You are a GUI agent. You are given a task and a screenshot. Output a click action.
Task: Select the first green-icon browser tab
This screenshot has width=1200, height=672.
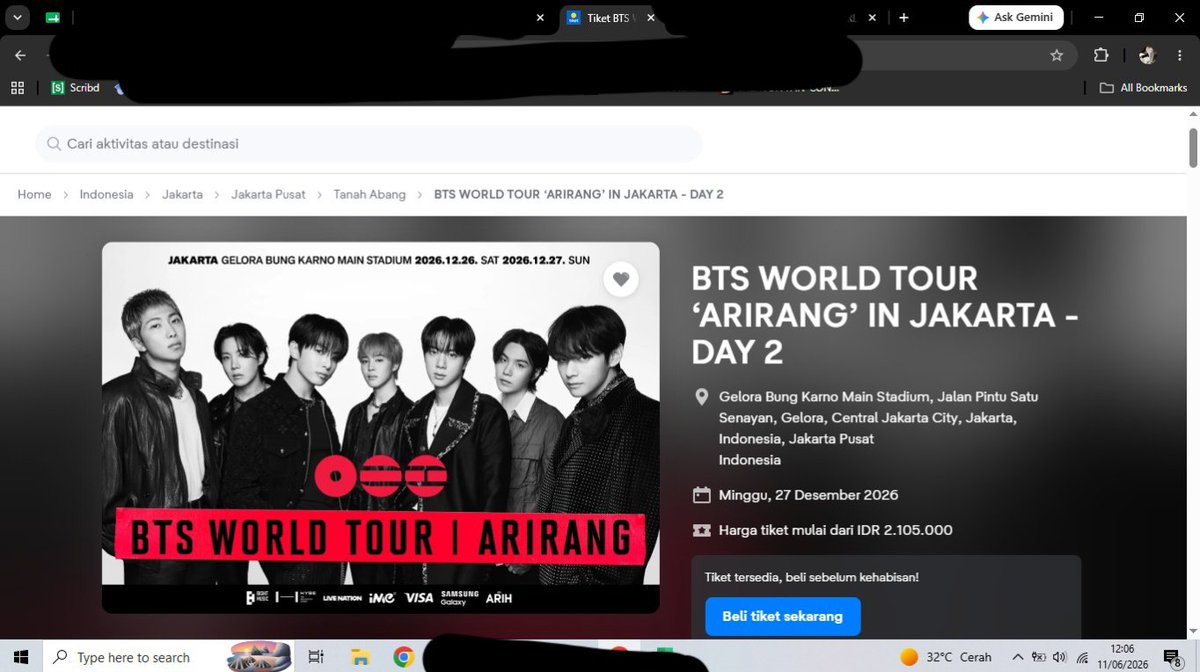[53, 17]
